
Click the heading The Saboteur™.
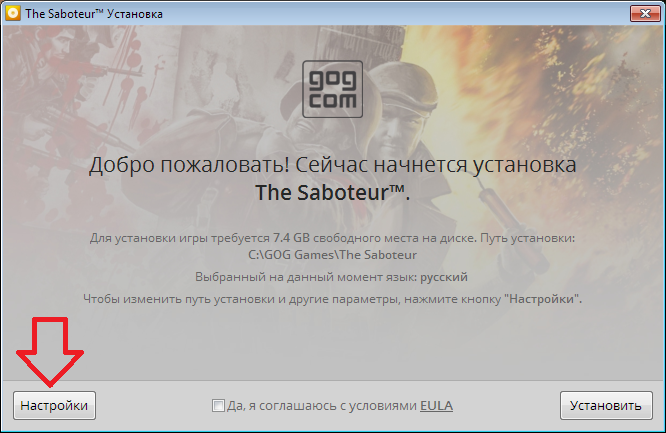[333, 192]
